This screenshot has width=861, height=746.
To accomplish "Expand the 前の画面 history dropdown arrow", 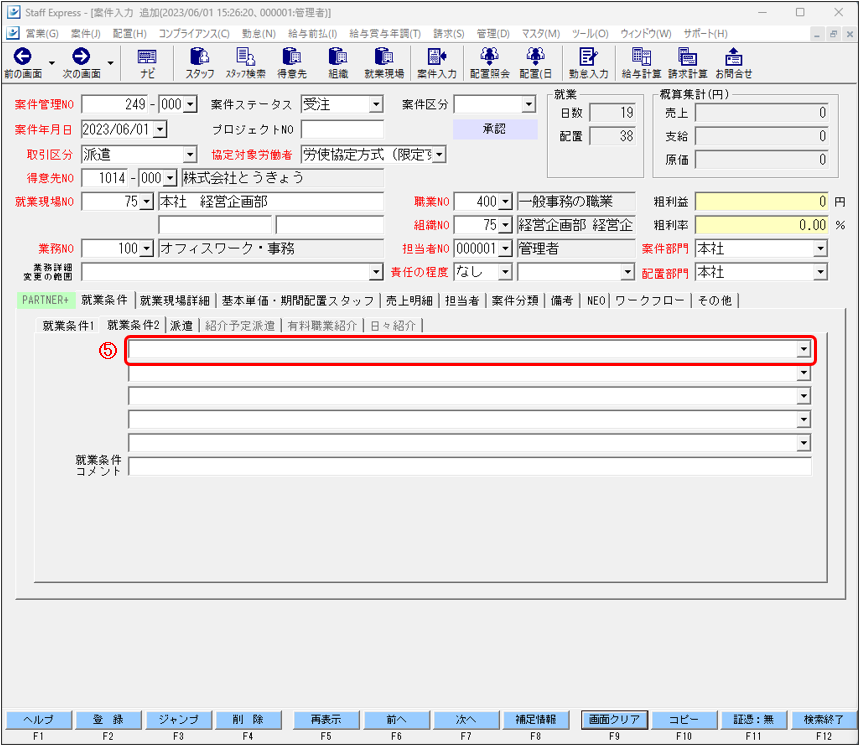I will pyautogui.click(x=52, y=63).
